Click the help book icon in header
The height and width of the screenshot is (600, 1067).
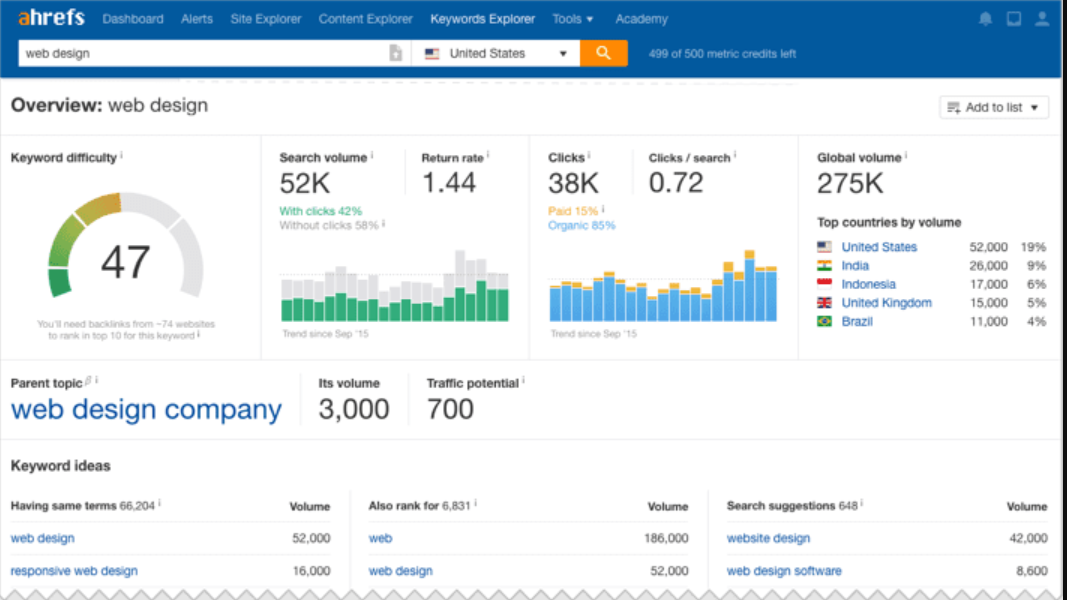click(1014, 19)
